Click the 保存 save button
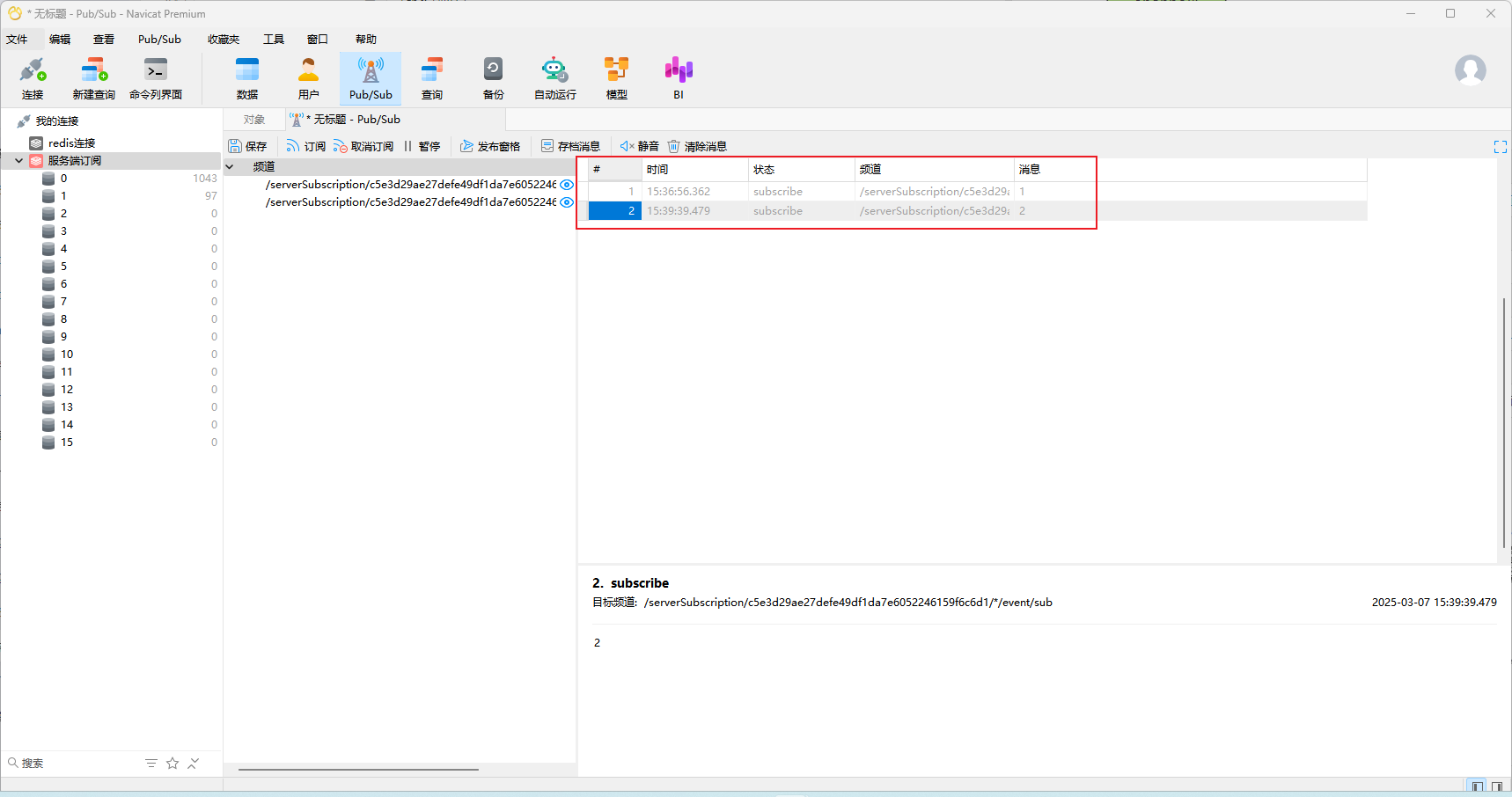Image resolution: width=1512 pixels, height=797 pixels. point(247,146)
